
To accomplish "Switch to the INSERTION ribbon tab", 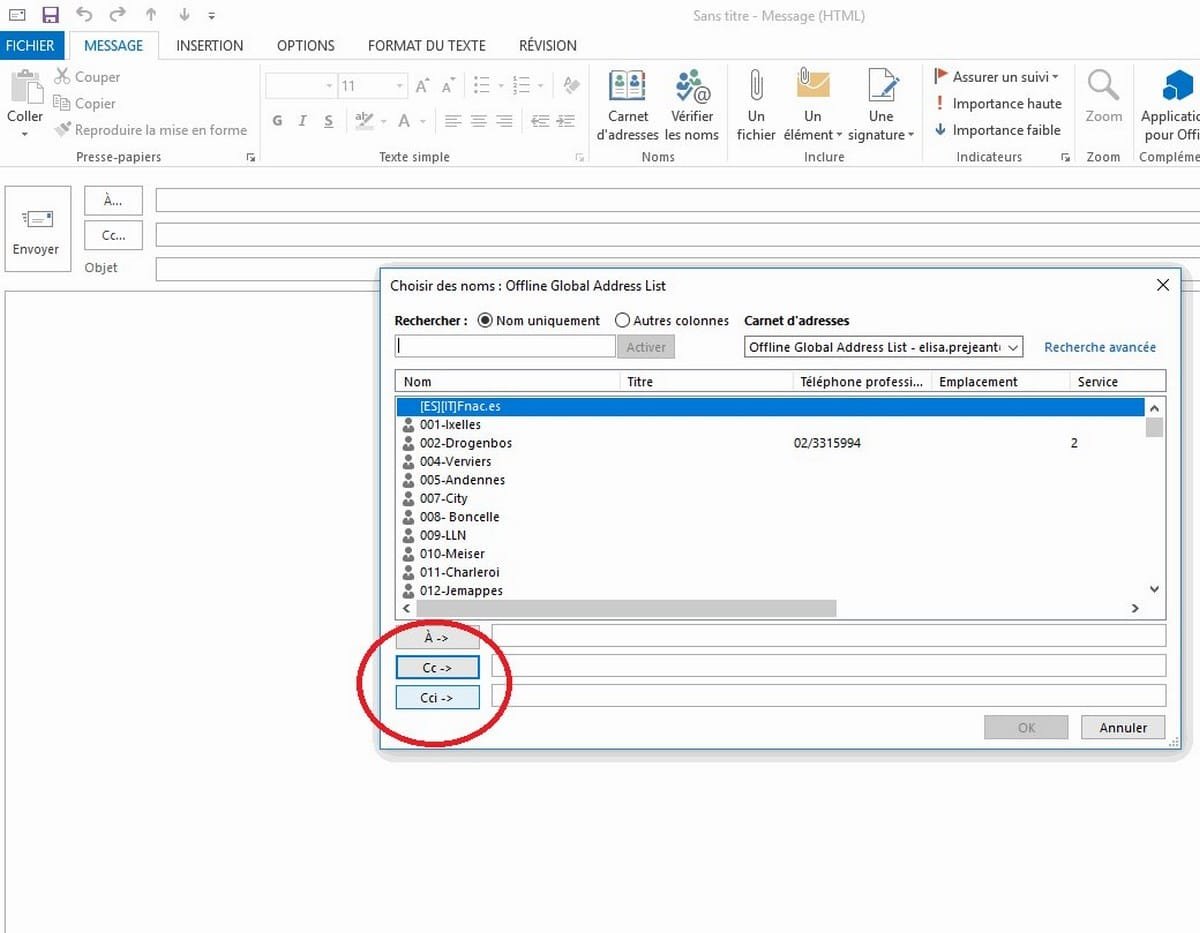I will [209, 45].
